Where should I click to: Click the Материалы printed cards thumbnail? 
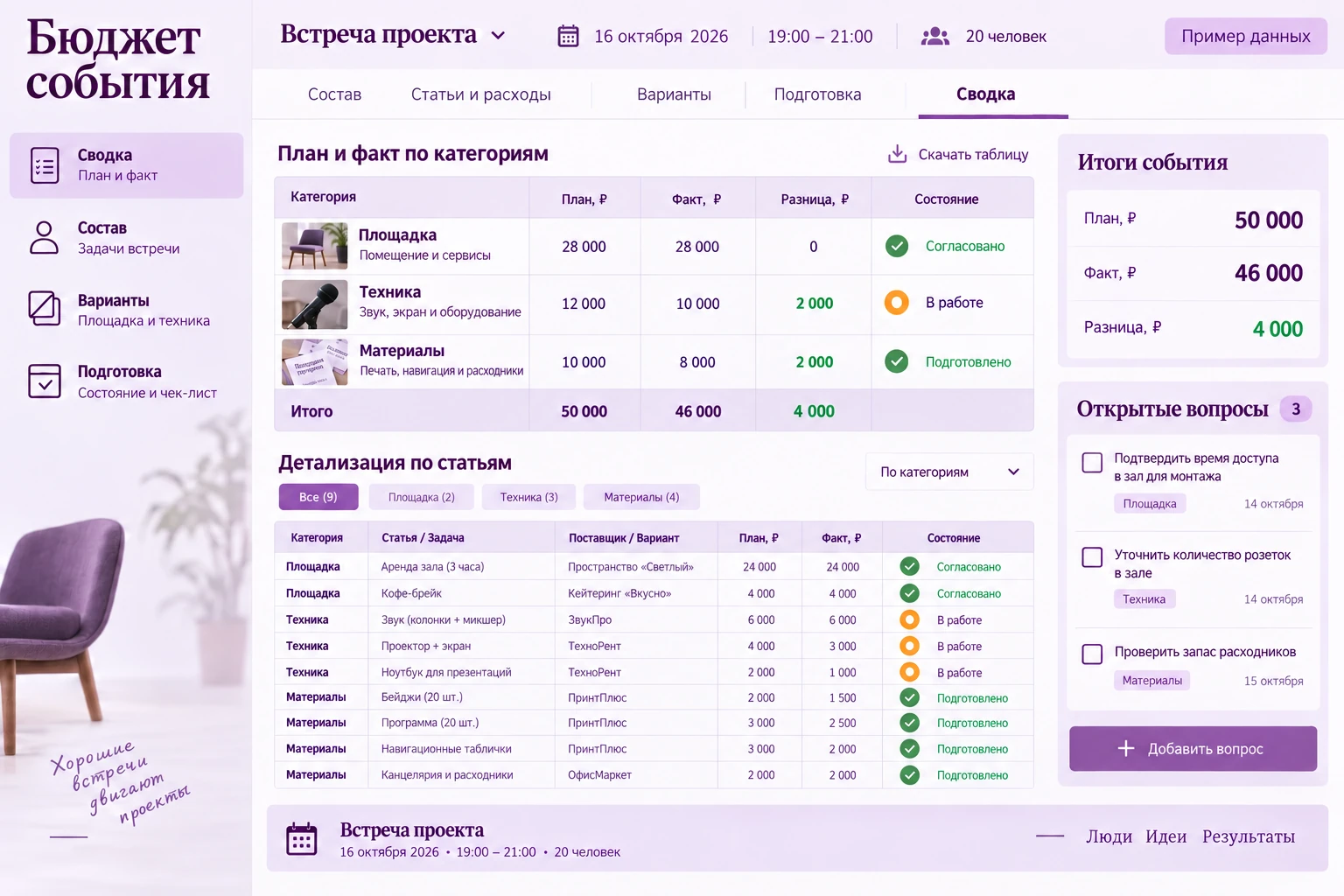coord(315,362)
